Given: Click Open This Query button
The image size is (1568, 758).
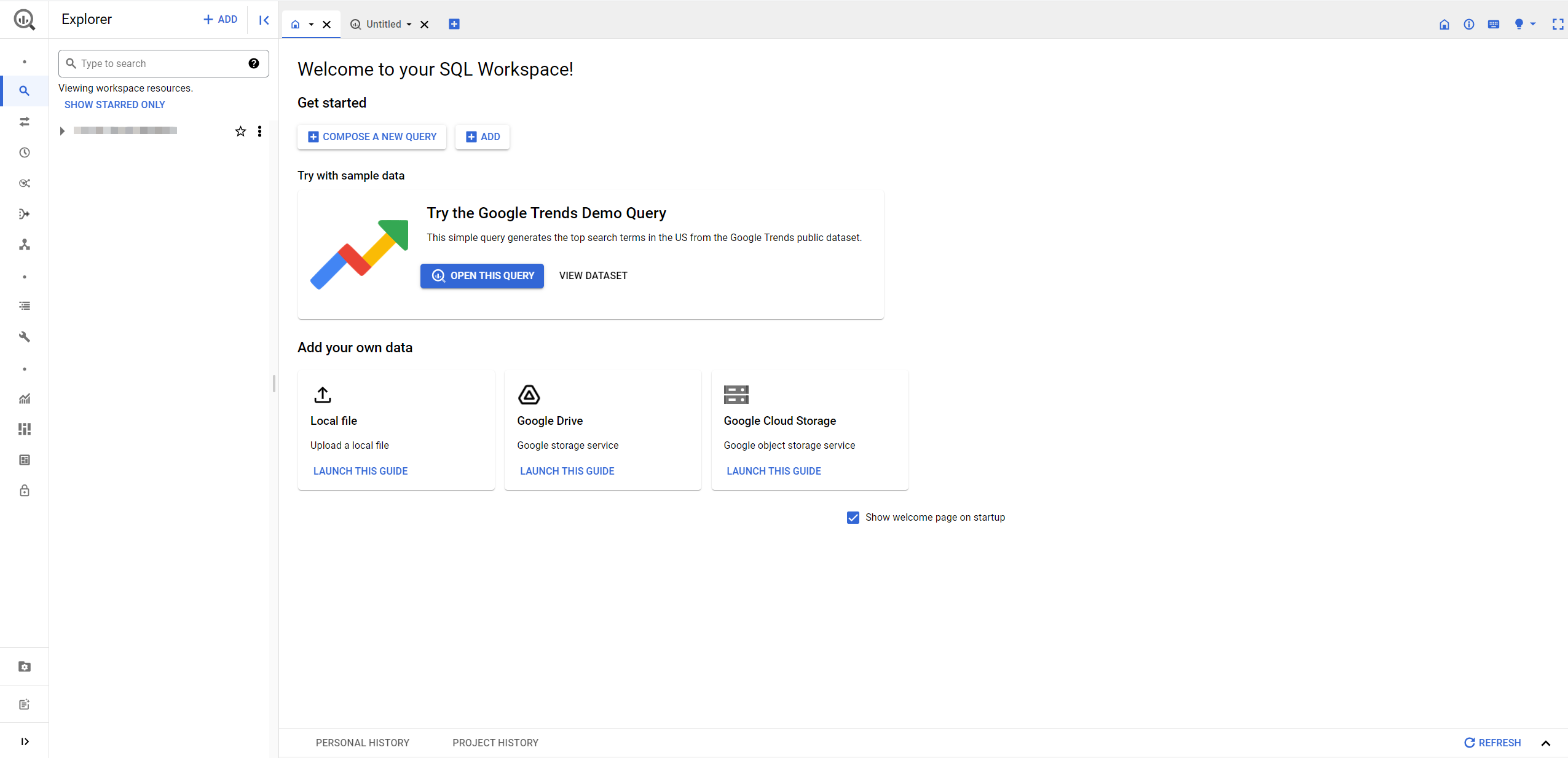Looking at the screenshot, I should (483, 276).
